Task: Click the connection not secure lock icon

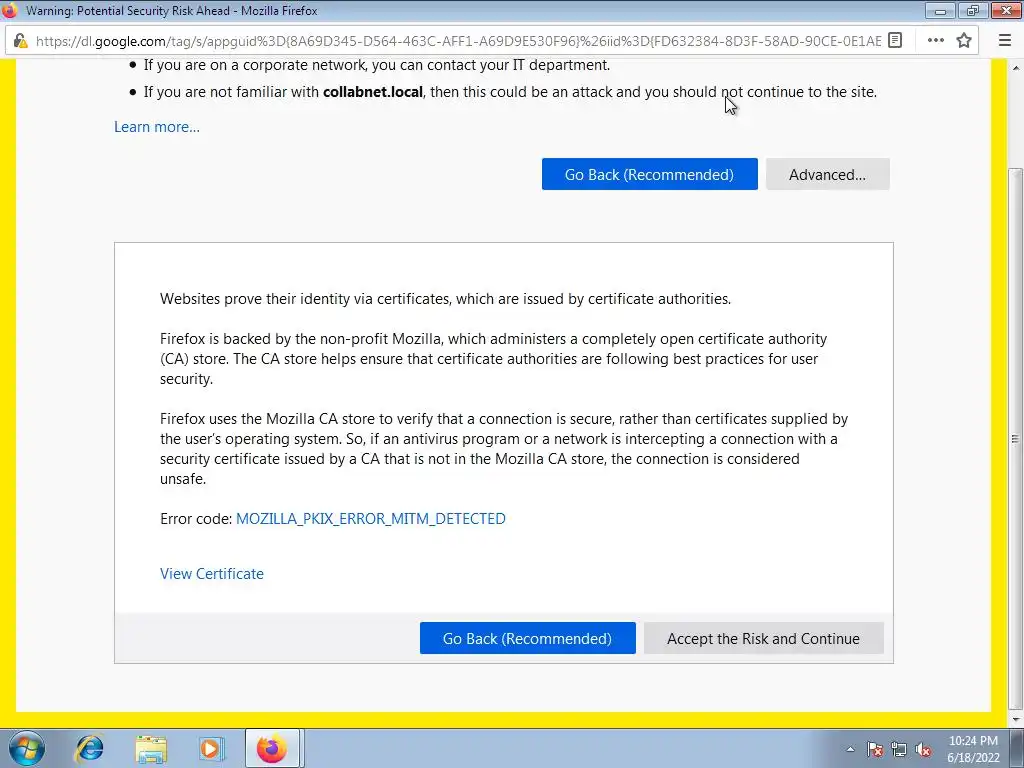Action: point(20,41)
